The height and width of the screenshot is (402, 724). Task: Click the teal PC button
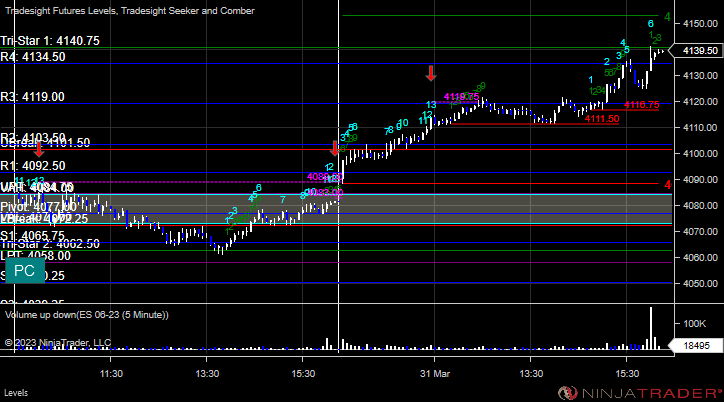pos(25,270)
